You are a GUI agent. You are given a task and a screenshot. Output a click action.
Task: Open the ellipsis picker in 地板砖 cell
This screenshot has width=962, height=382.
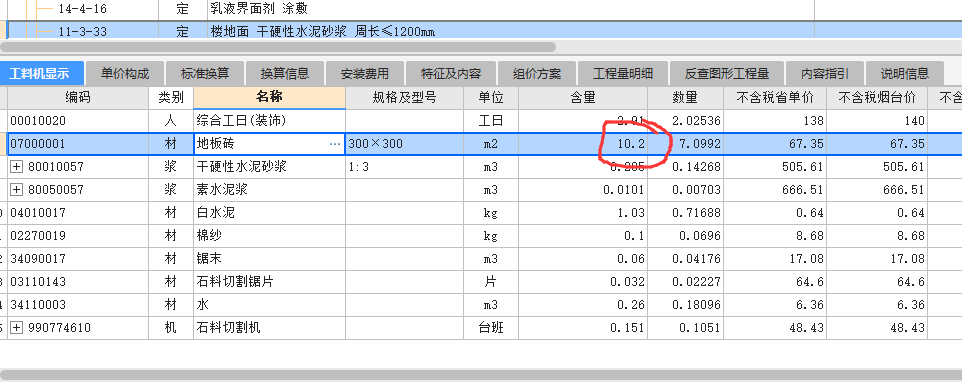tap(335, 144)
